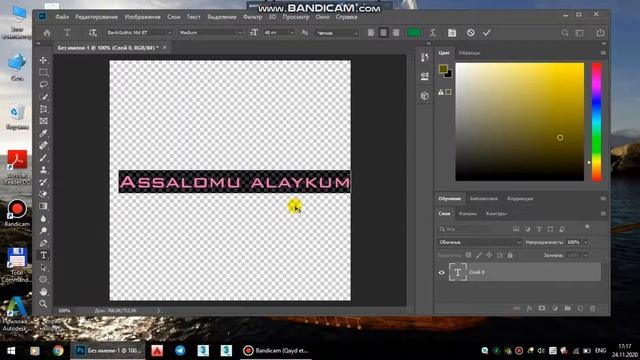Open Telegram from the taskbar

point(180,350)
